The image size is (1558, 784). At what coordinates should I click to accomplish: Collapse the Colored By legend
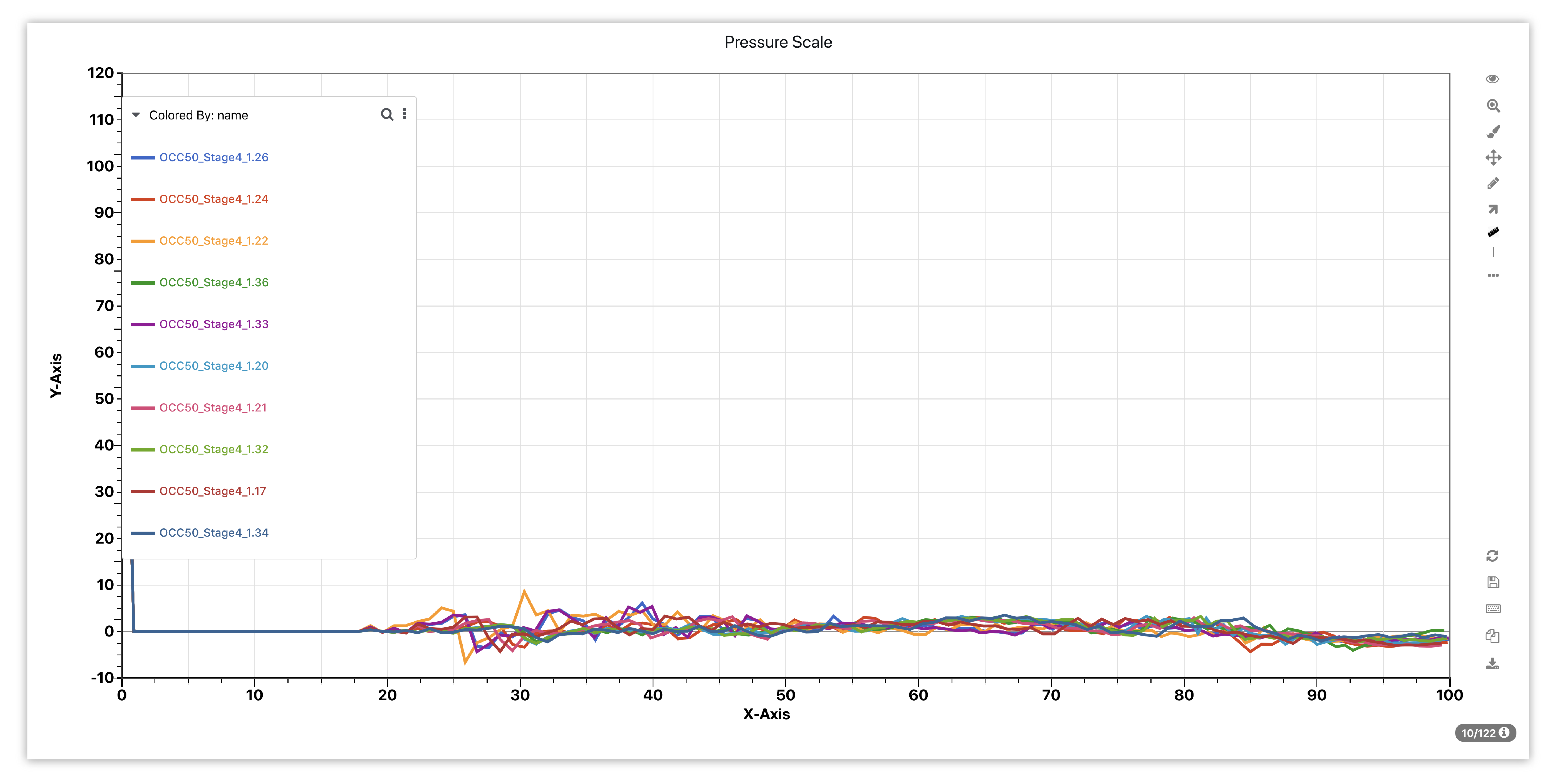[x=136, y=115]
